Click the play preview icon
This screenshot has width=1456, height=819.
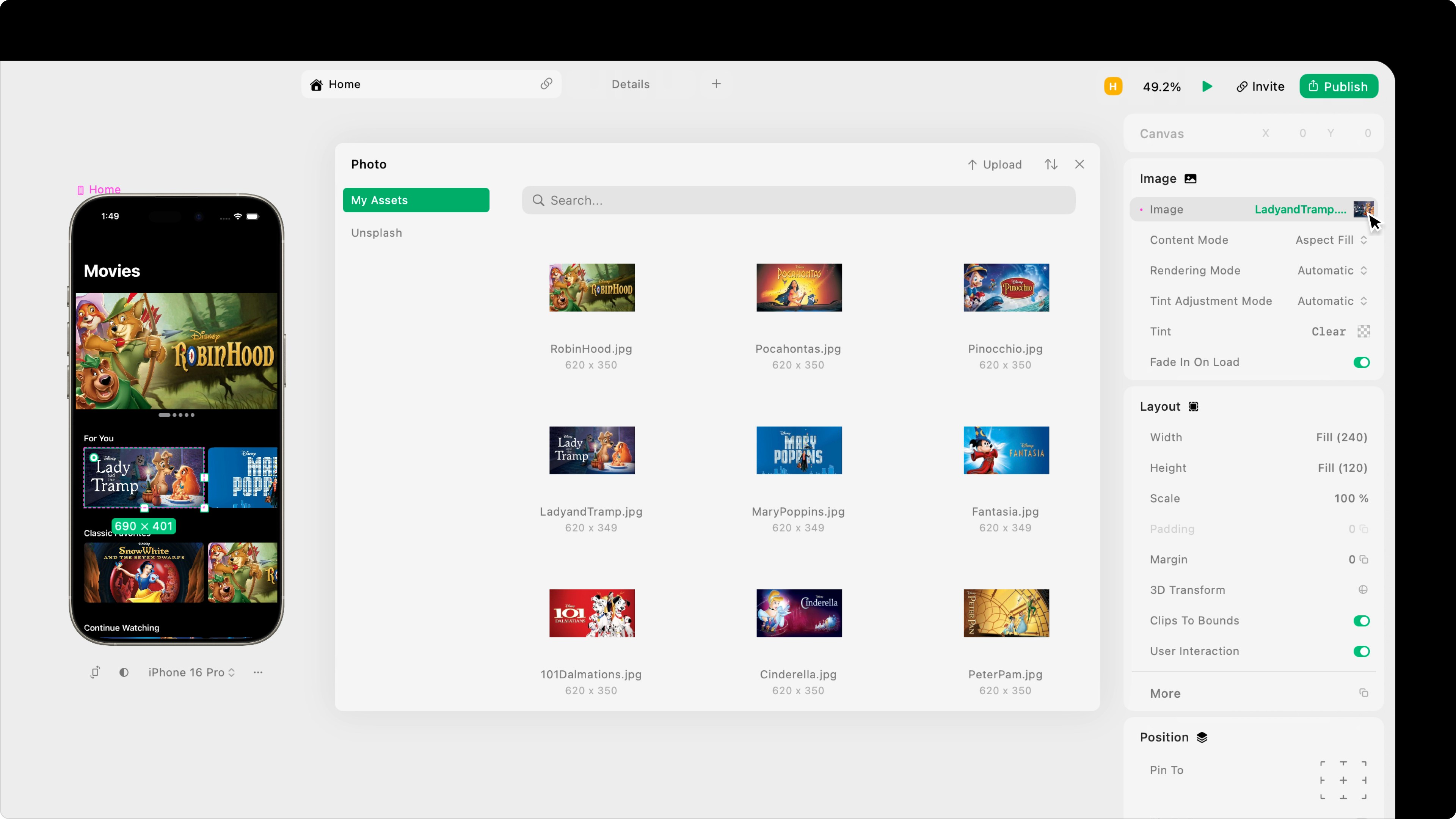pyautogui.click(x=1207, y=86)
